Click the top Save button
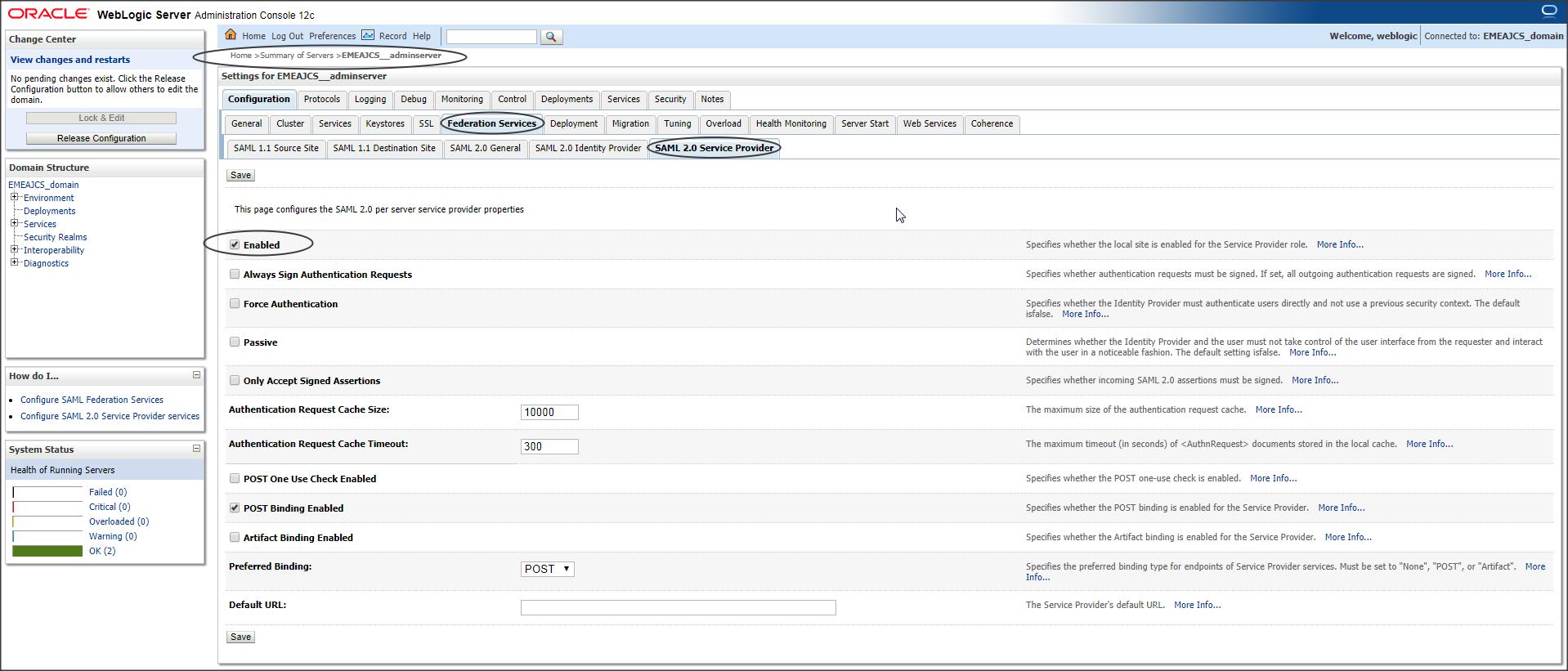 [240, 175]
